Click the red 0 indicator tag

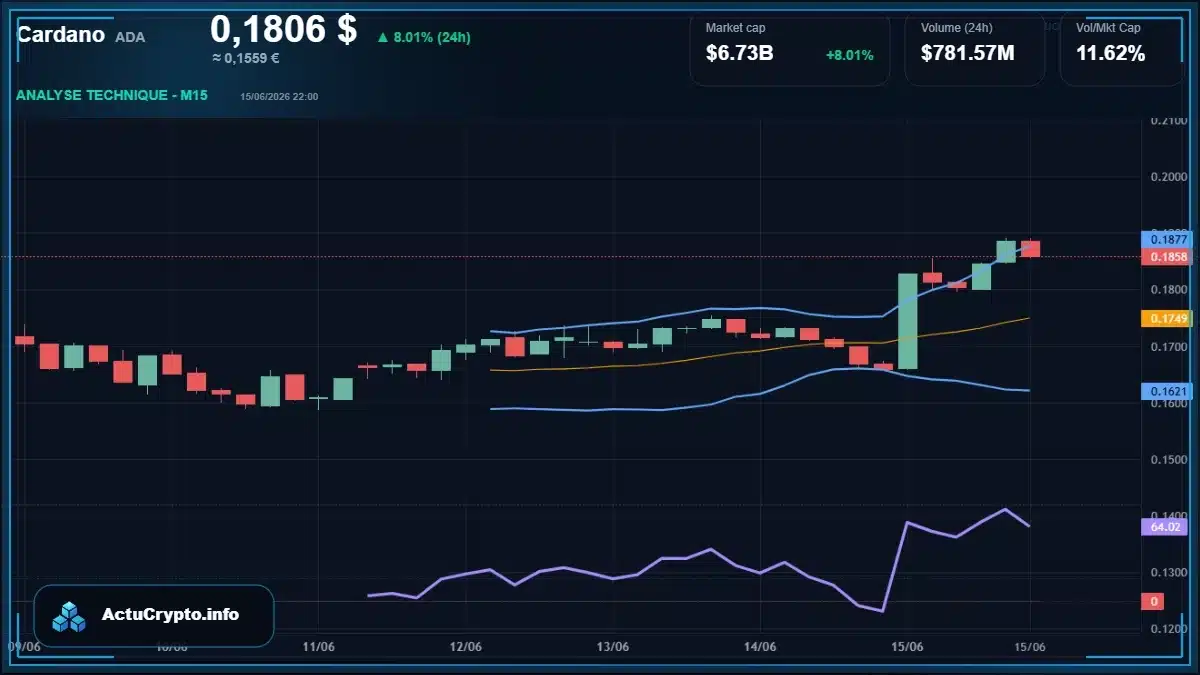click(x=1152, y=601)
